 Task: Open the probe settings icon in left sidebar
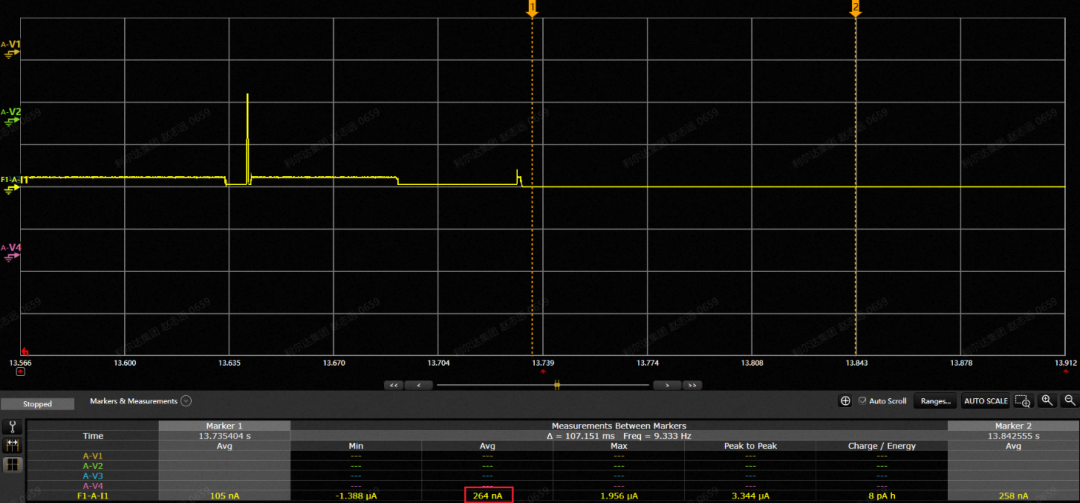tap(13, 426)
